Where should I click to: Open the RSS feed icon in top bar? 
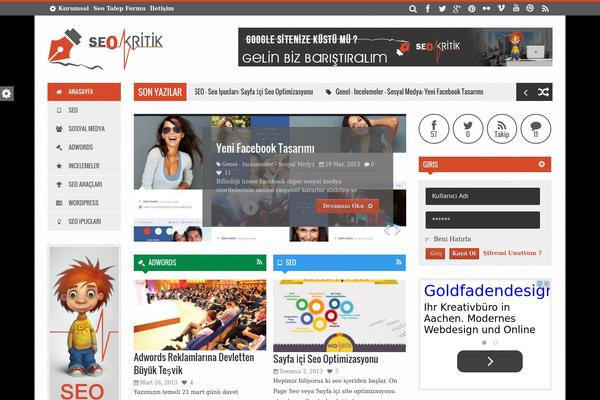(x=545, y=8)
